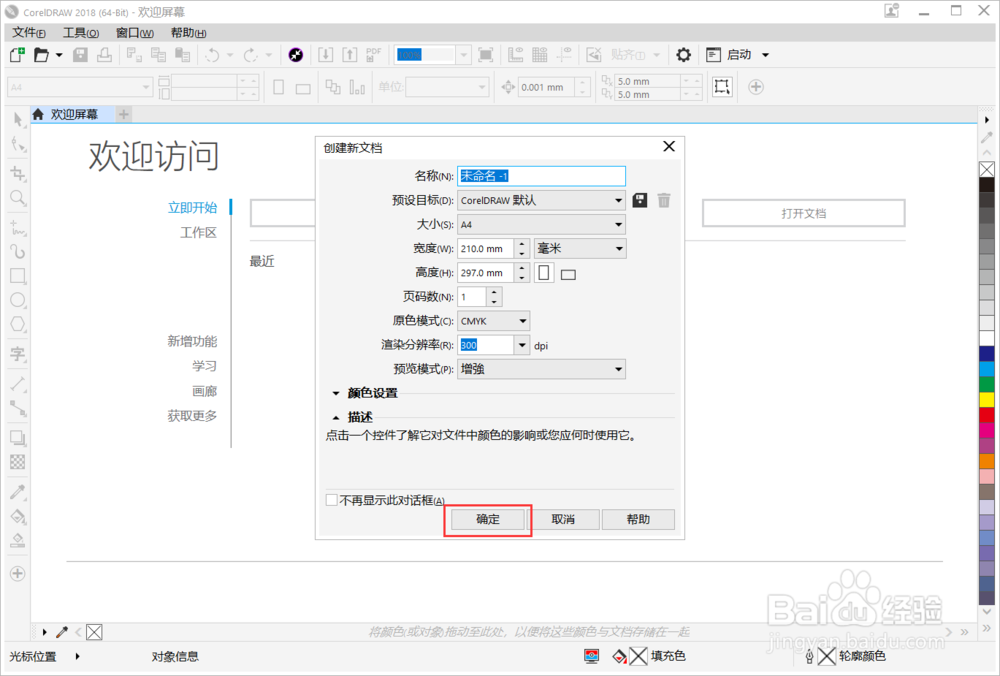Click the Undo arrow icon
Image resolution: width=1000 pixels, height=676 pixels.
click(212, 55)
